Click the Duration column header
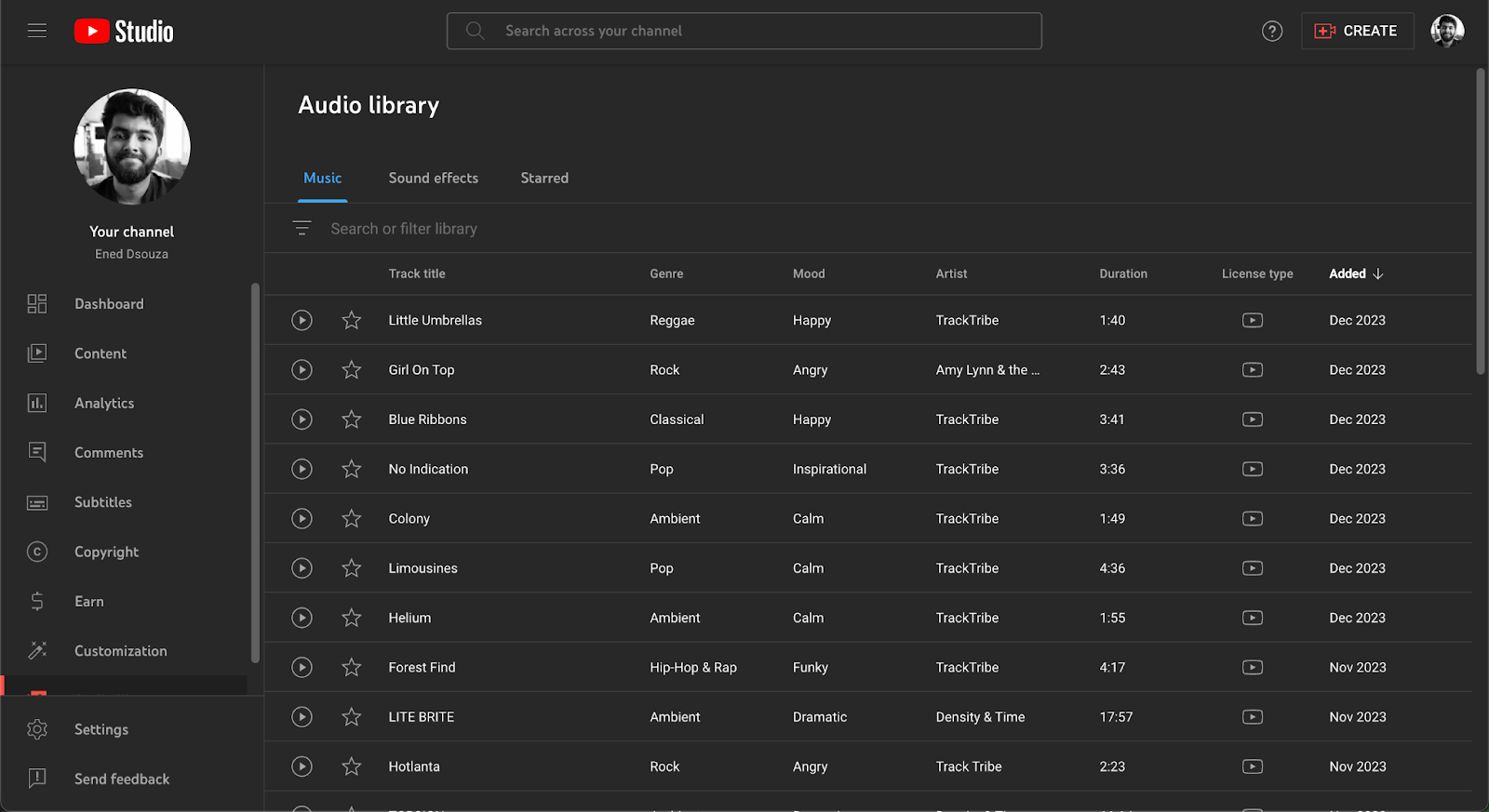The image size is (1489, 812). pos(1123,273)
